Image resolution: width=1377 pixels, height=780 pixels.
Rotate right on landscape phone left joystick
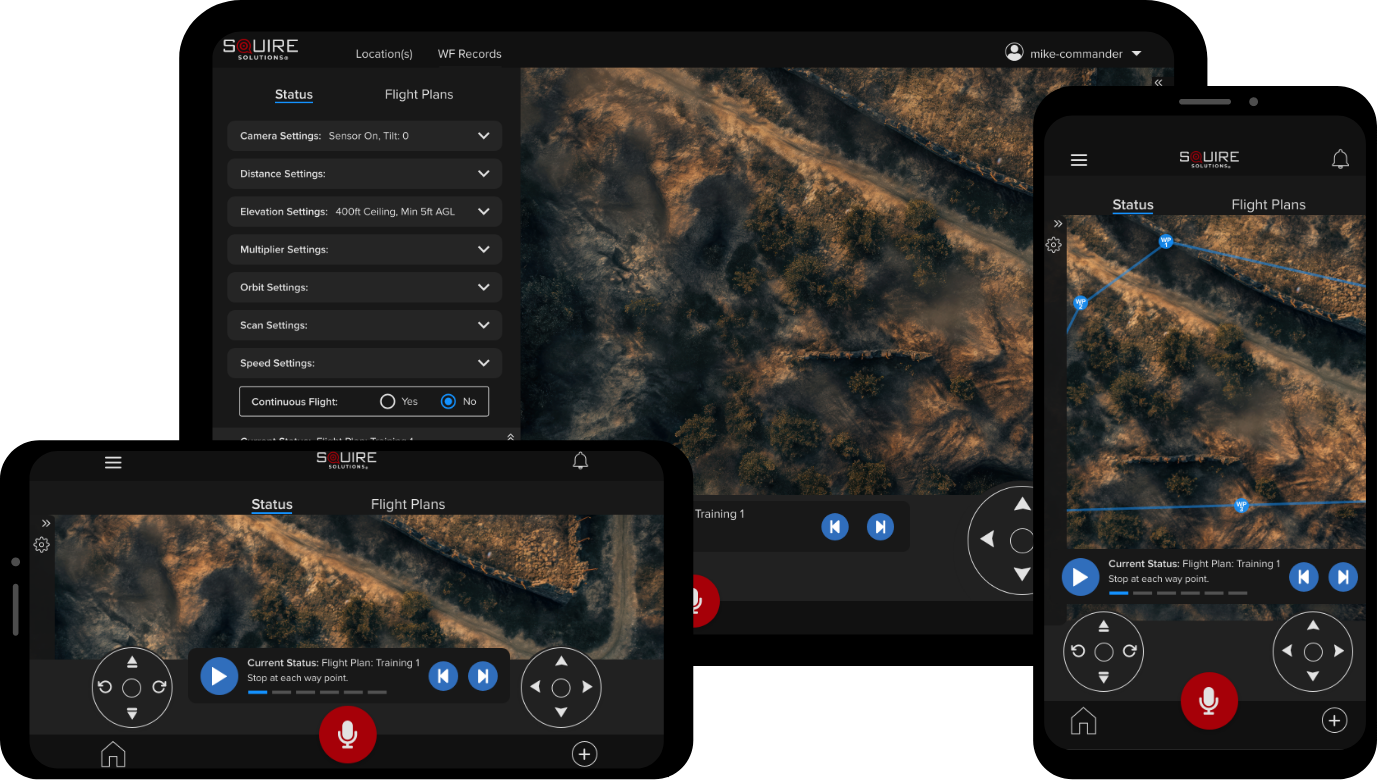[159, 687]
